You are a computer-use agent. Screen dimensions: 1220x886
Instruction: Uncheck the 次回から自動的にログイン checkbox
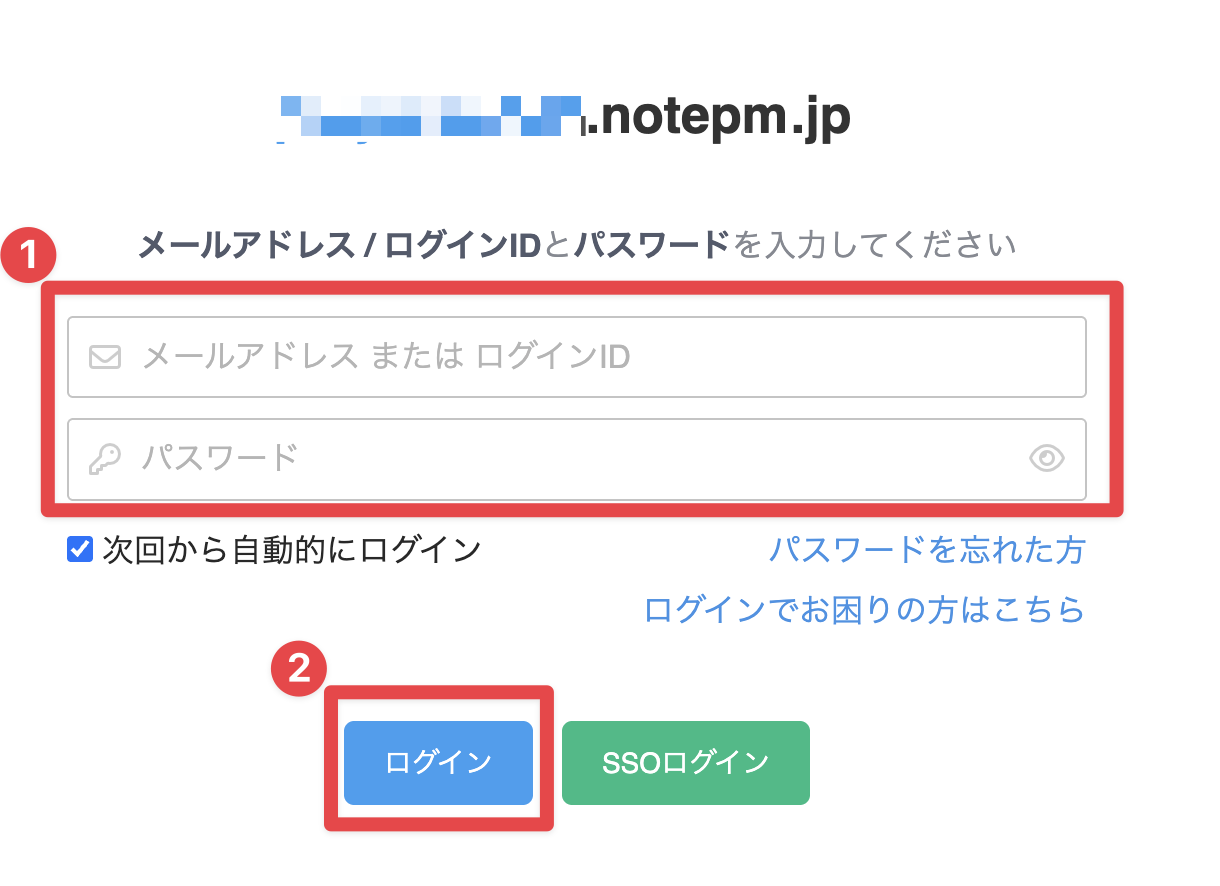point(80,549)
